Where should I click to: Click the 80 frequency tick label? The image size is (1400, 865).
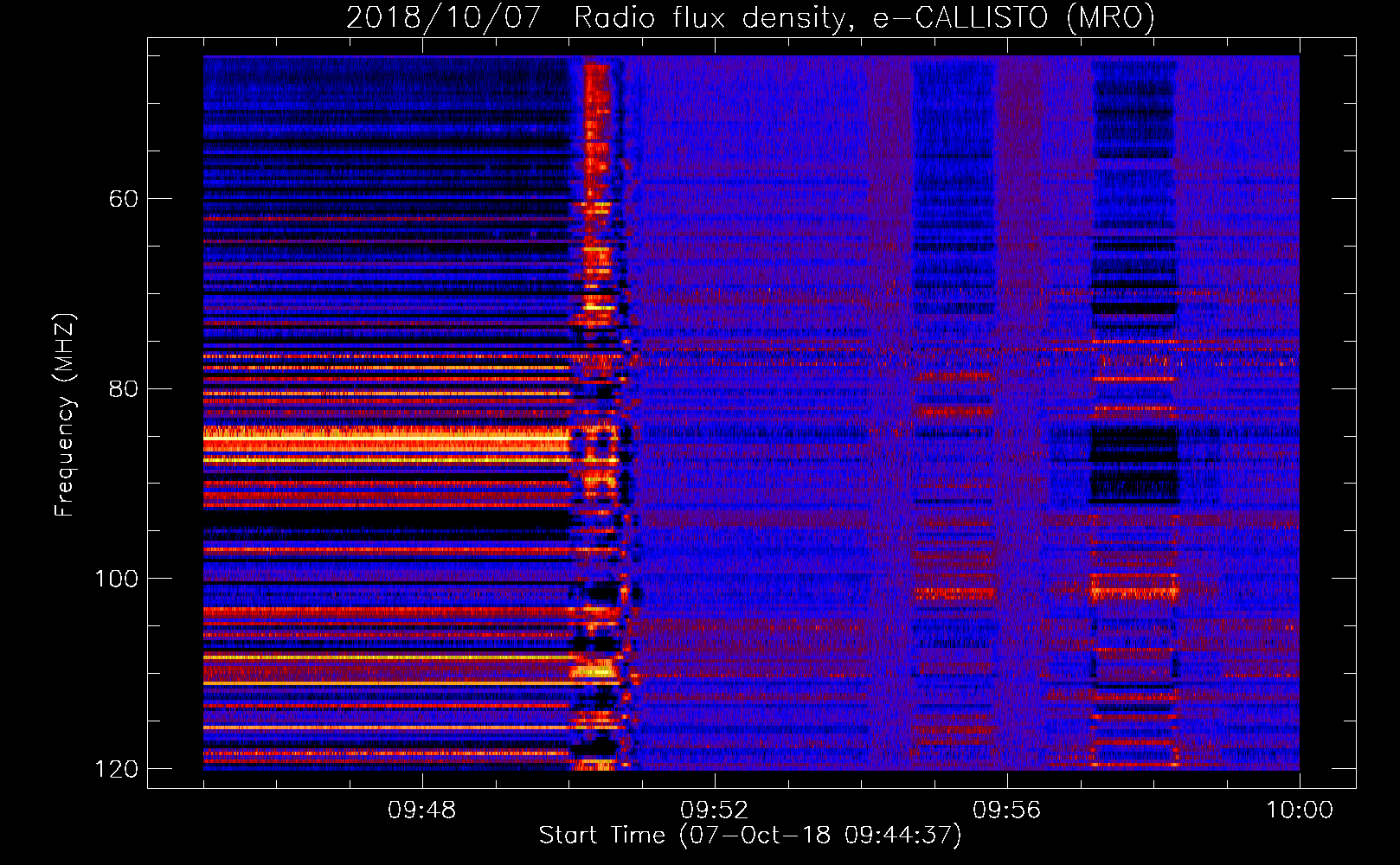coord(123,388)
